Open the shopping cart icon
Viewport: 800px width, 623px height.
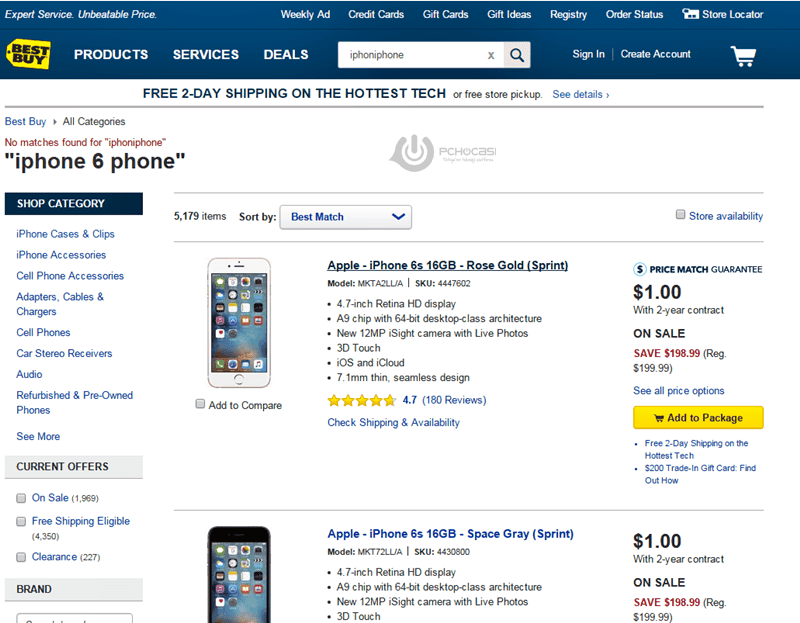point(743,55)
